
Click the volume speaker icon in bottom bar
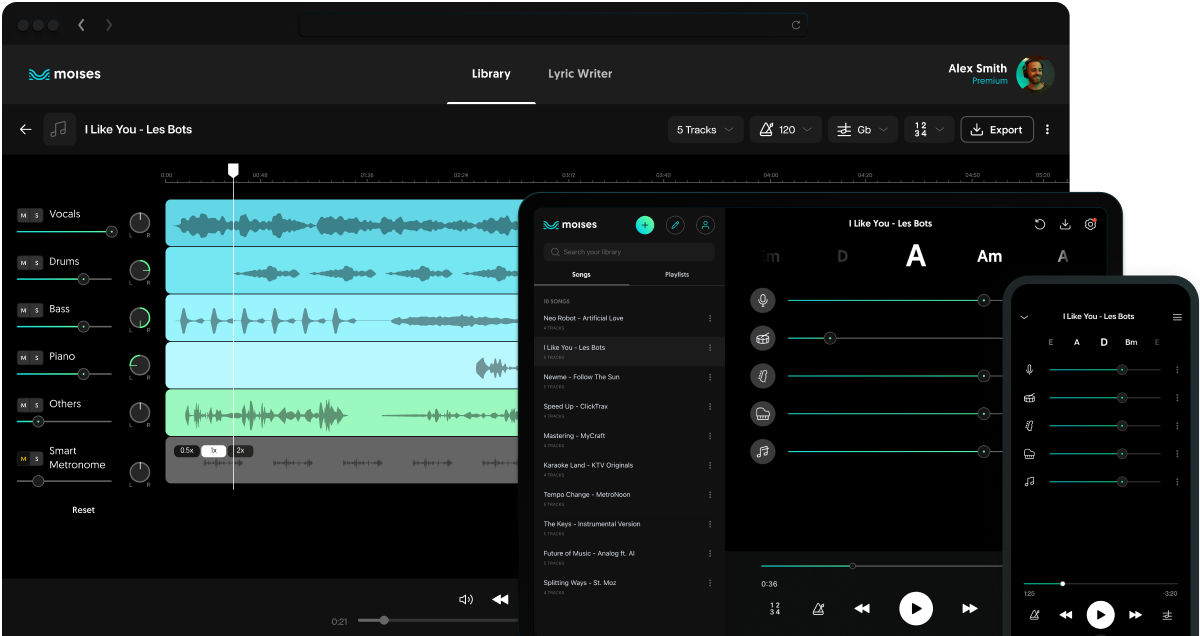pyautogui.click(x=465, y=599)
